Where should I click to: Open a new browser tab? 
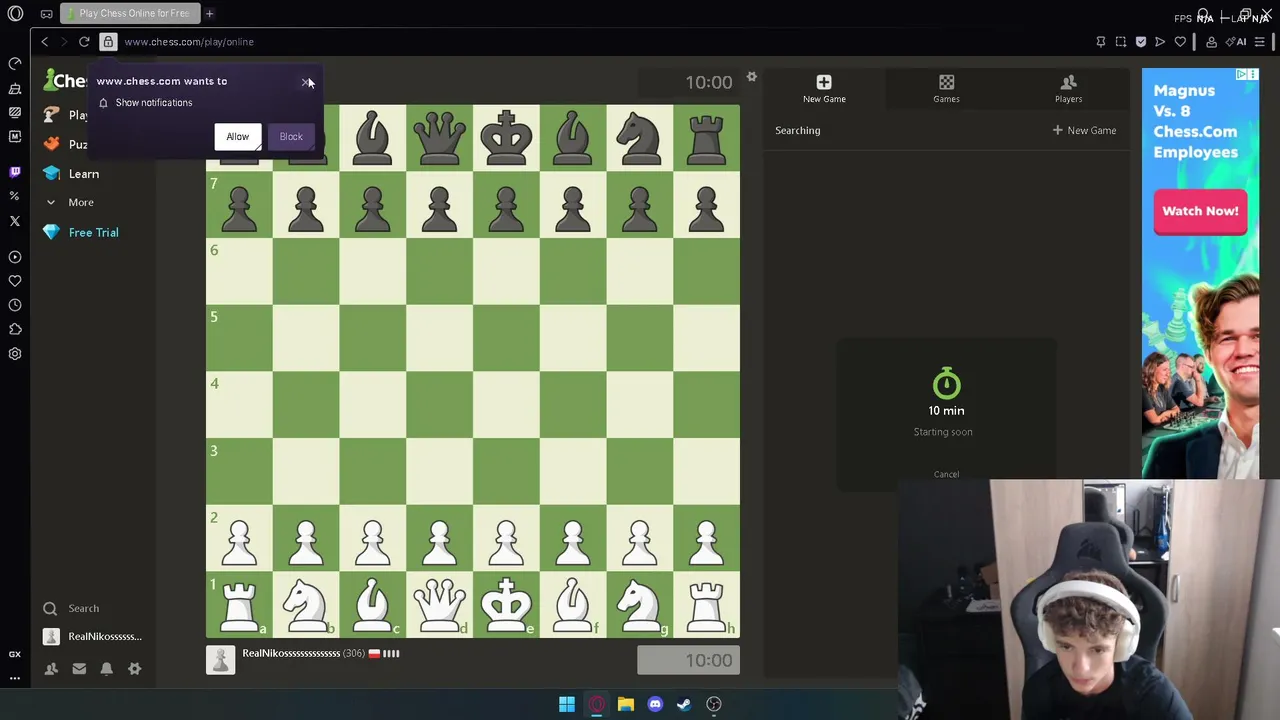click(x=210, y=14)
